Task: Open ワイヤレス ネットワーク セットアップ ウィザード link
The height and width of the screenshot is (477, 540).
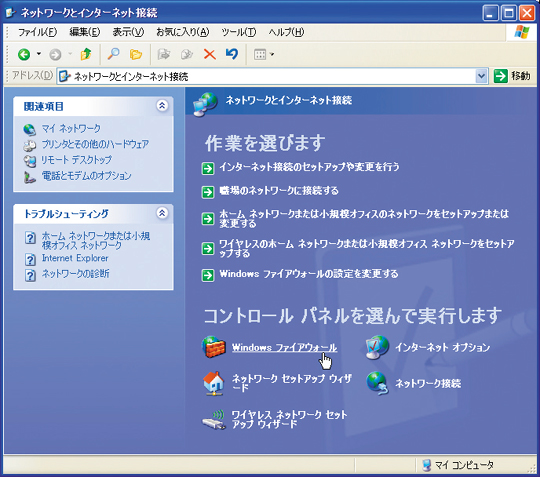Action: (289, 419)
